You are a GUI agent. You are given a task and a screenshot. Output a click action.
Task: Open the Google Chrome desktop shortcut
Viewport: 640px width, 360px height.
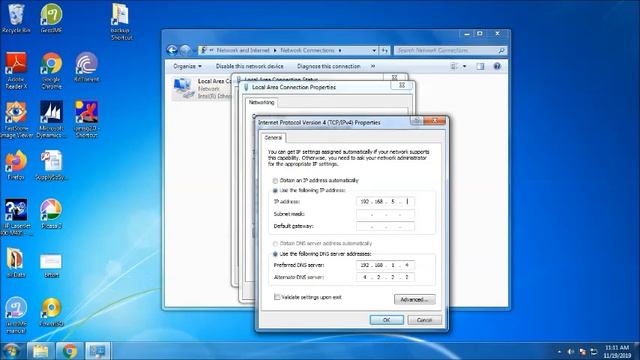51,71
